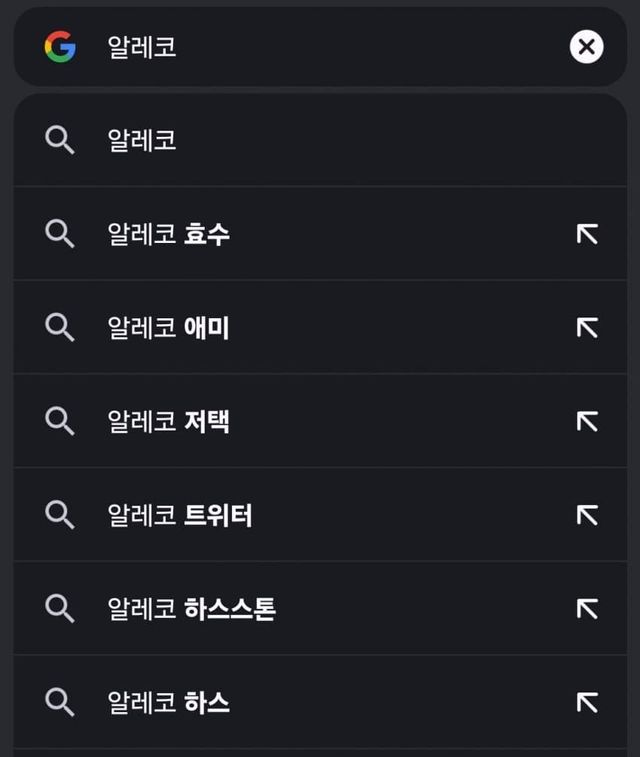Screen dimensions: 640x757
Task: Click the arrow icon beside 알레코 저택
Action: [587, 421]
